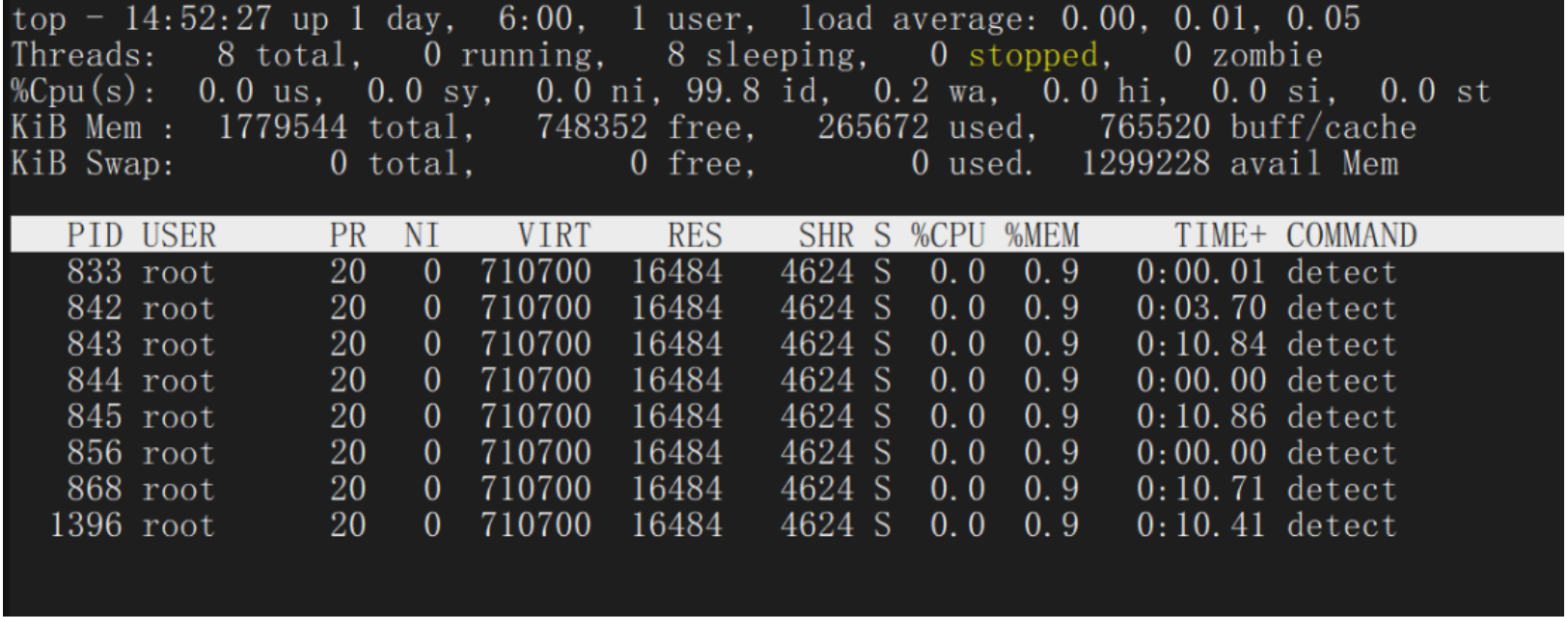Click the SHR column header

[825, 236]
